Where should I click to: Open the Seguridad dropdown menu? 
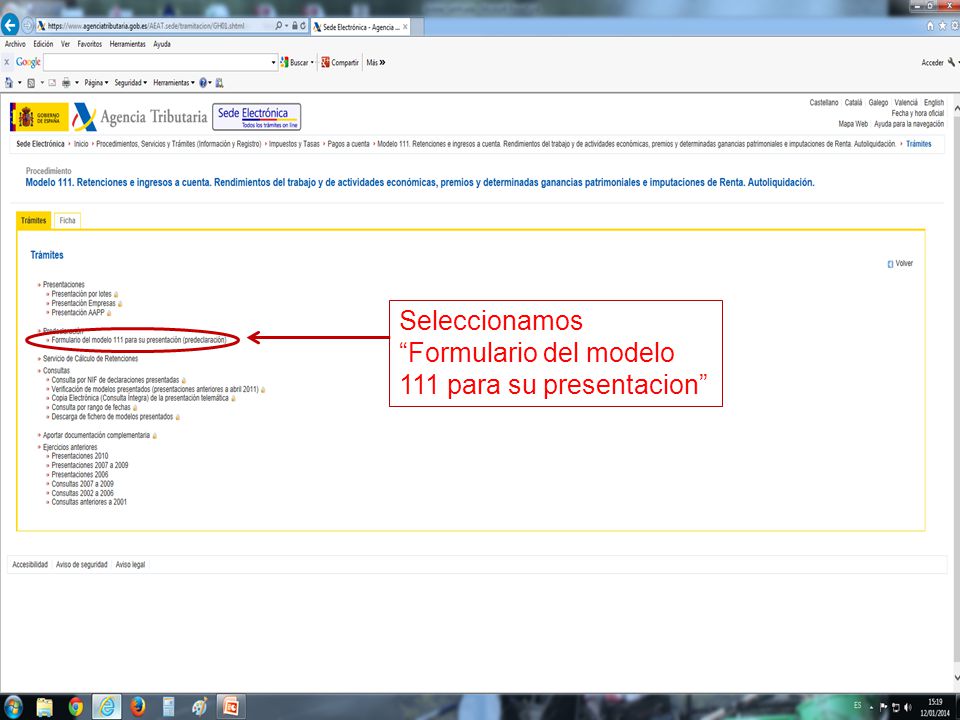pyautogui.click(x=130, y=83)
